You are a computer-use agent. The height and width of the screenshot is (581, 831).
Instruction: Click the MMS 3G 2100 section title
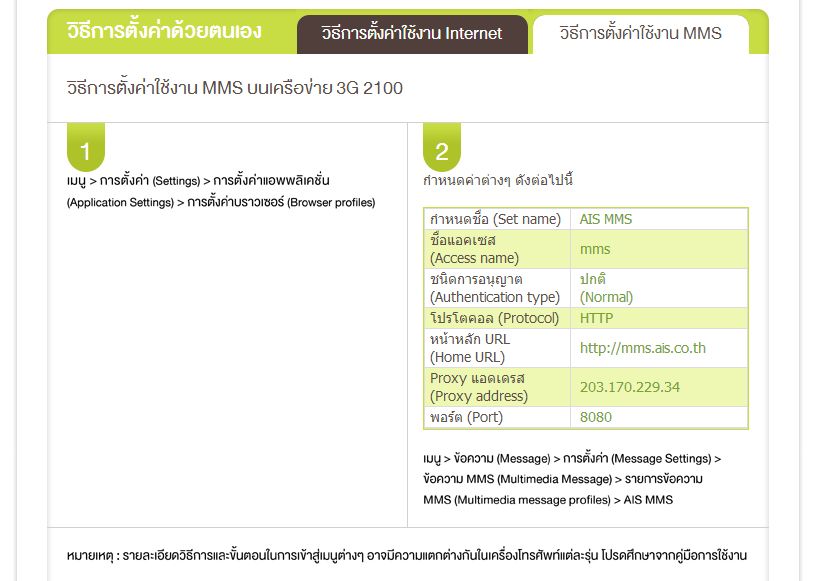(235, 87)
